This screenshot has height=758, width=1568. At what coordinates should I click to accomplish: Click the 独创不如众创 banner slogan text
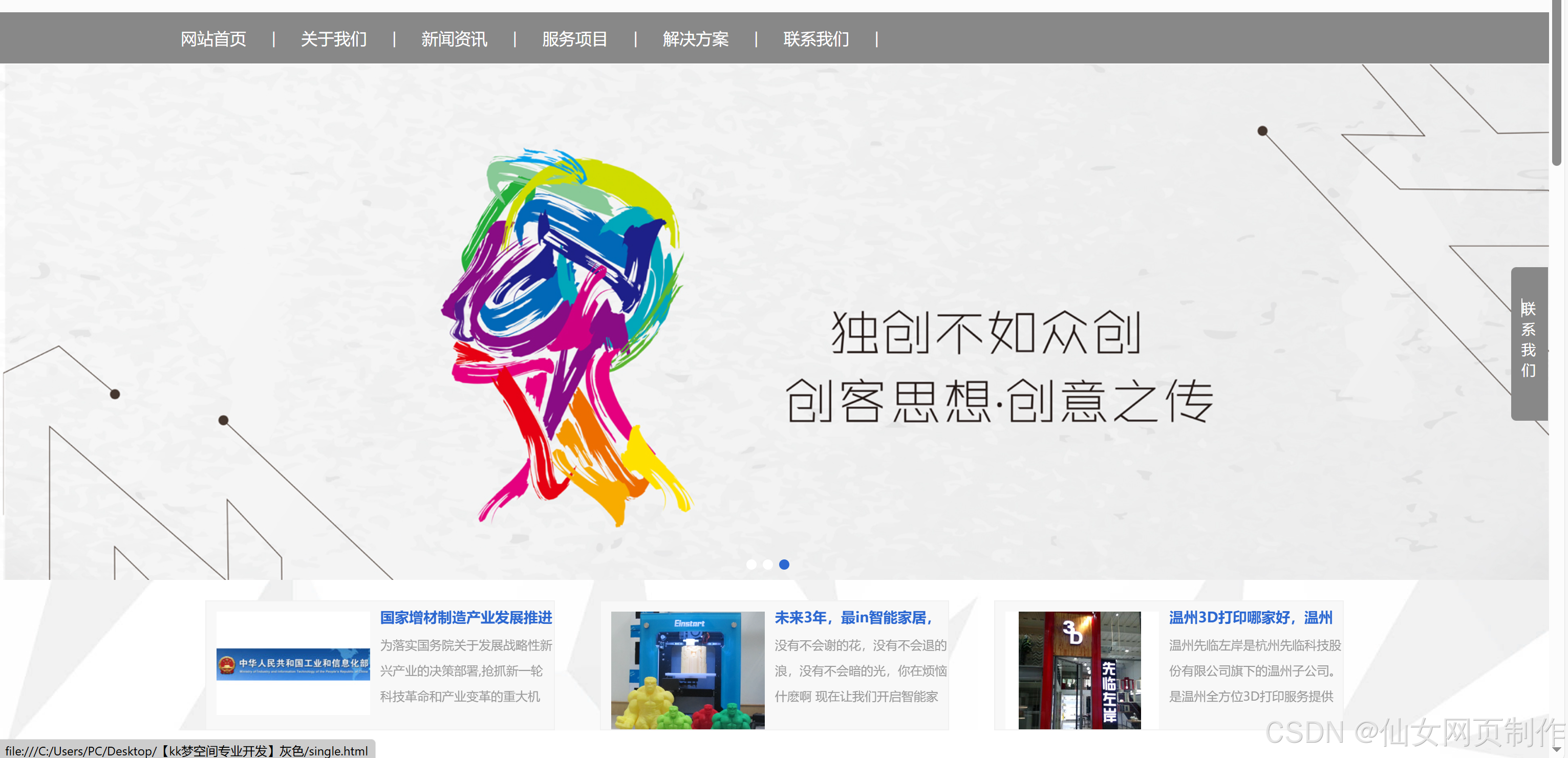(x=986, y=333)
